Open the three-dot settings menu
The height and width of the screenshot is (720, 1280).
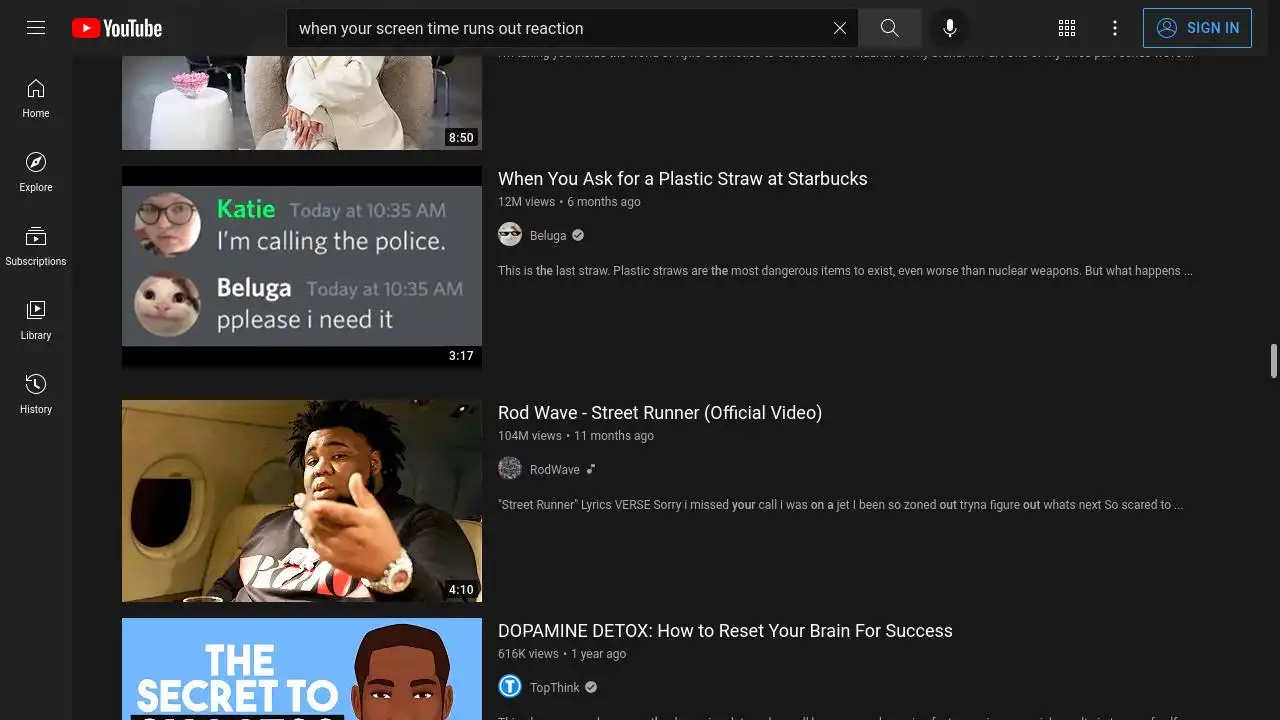[1115, 28]
